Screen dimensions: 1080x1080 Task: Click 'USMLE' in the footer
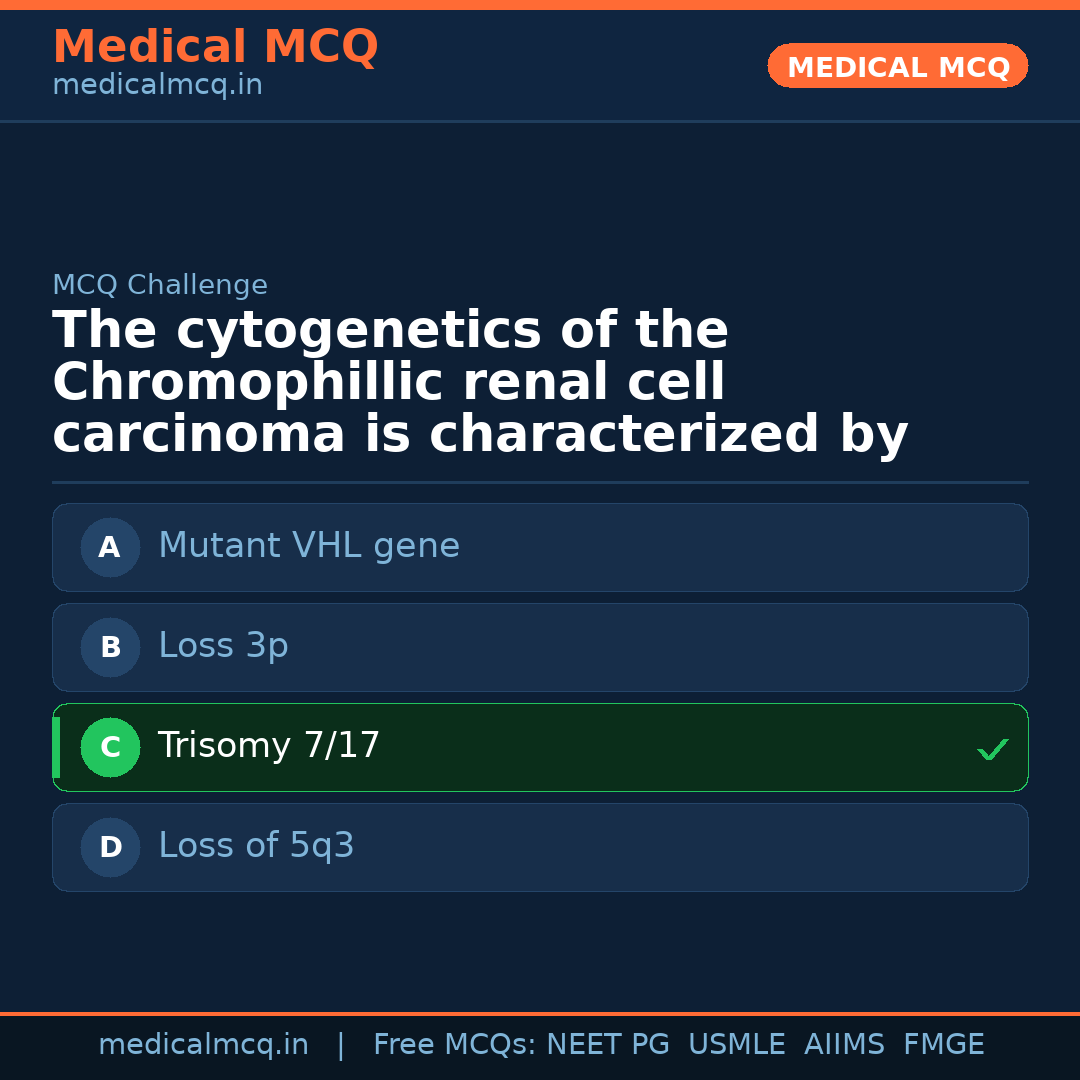pyautogui.click(x=736, y=1045)
